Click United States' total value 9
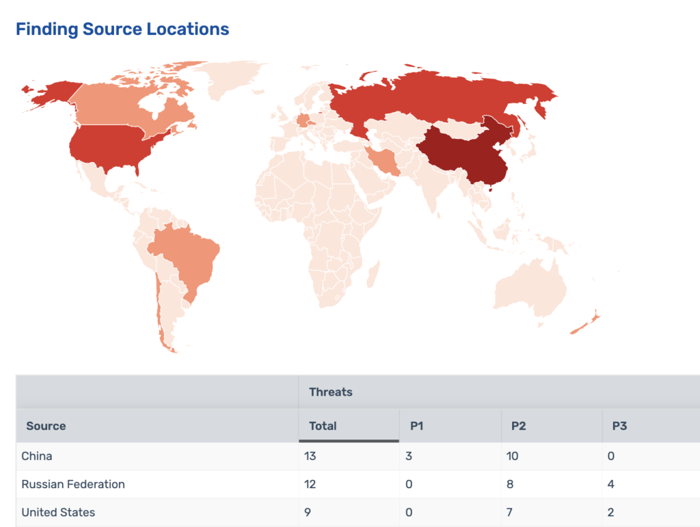 307,512
